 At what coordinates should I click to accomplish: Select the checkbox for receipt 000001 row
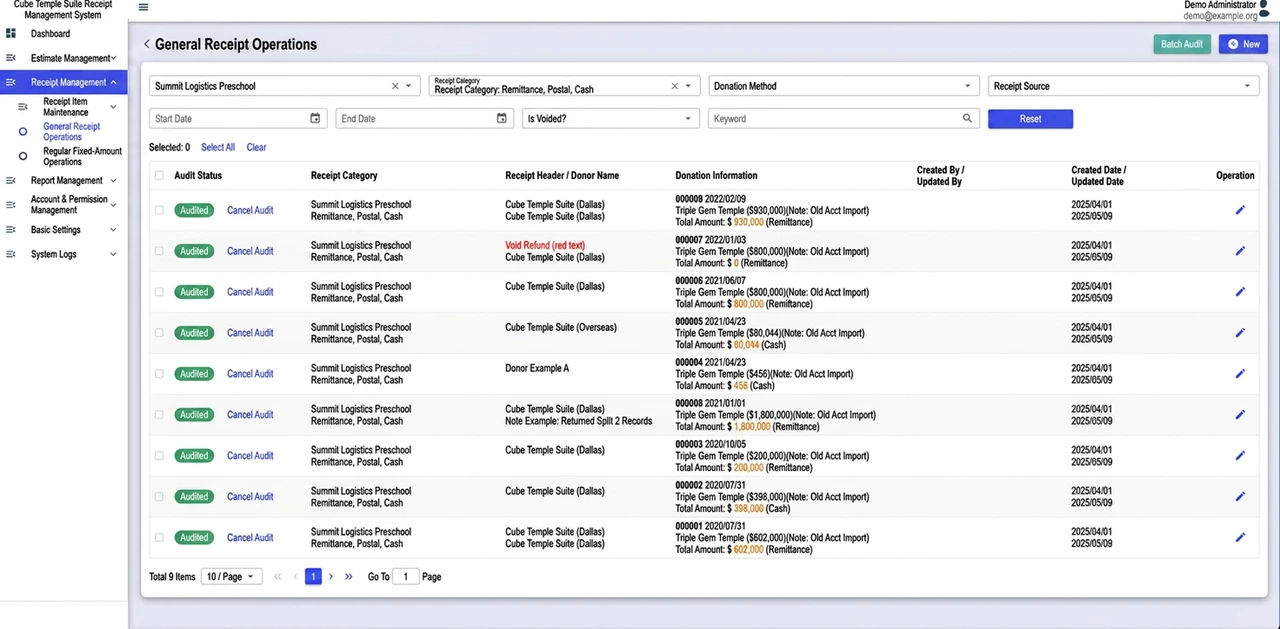(x=159, y=537)
